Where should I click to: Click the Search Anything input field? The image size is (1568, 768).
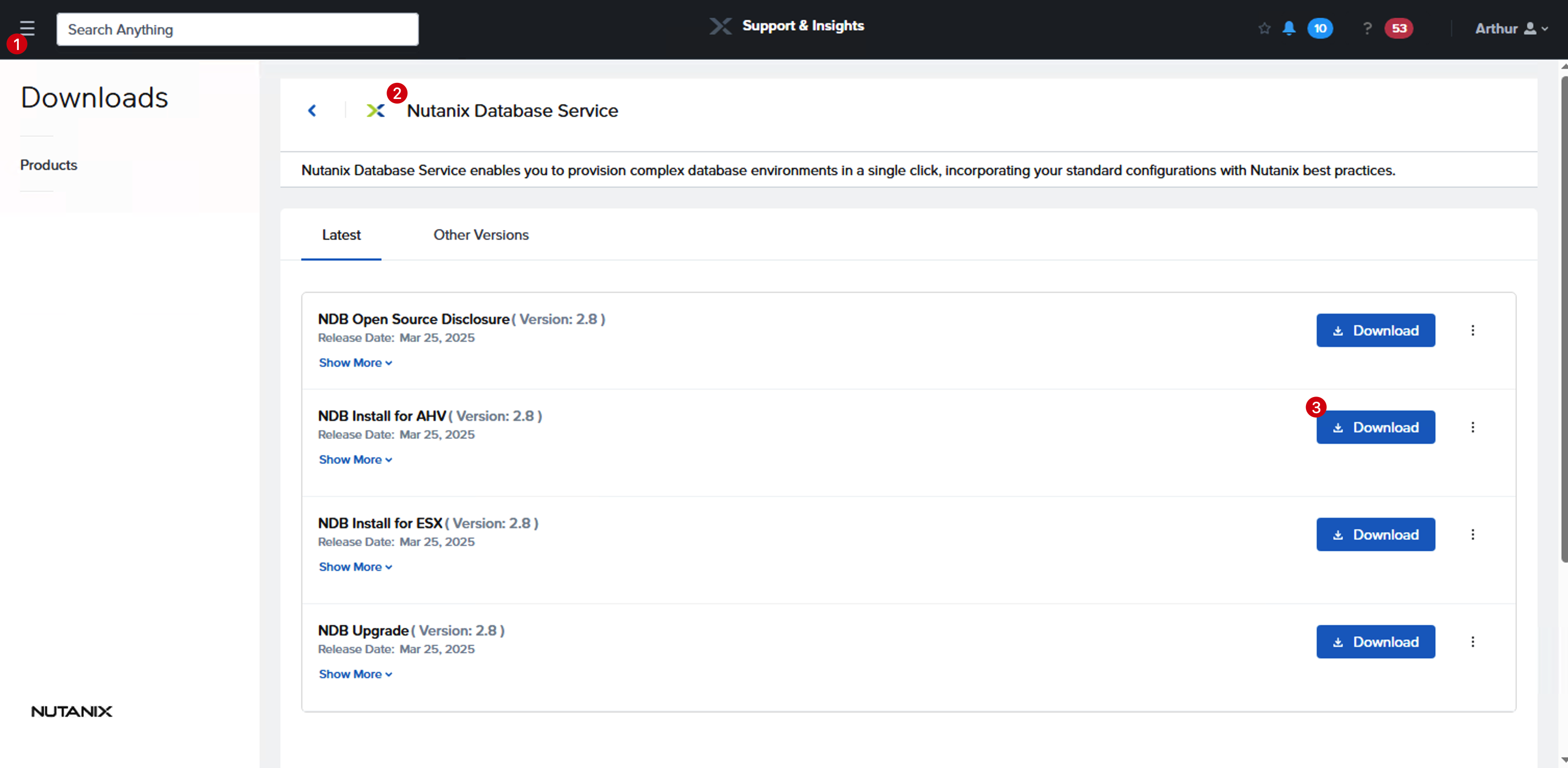238,29
